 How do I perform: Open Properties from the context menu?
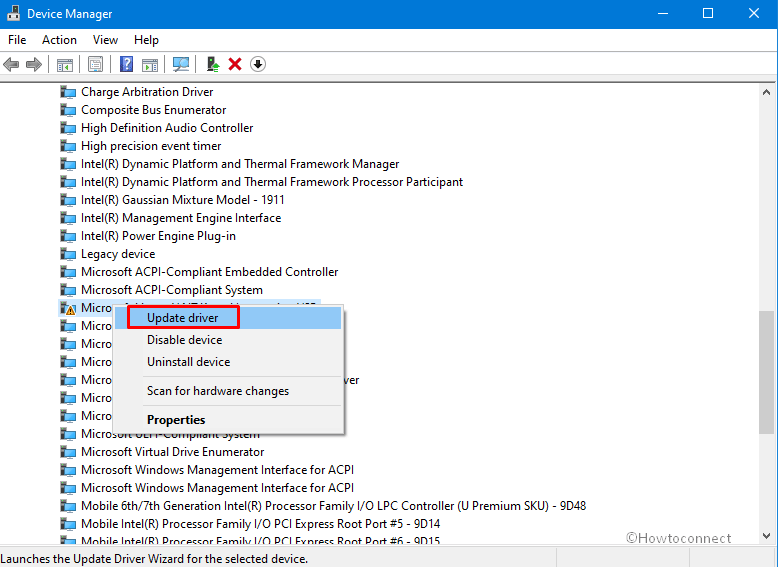click(228, 420)
